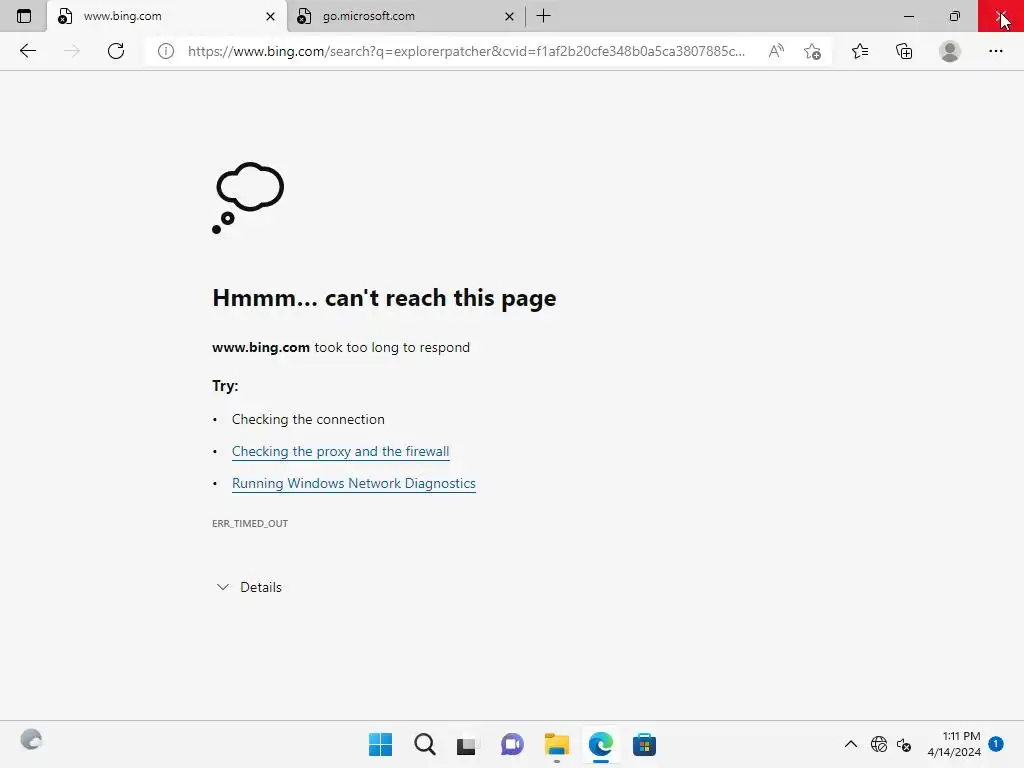Open notification center badge

[996, 743]
